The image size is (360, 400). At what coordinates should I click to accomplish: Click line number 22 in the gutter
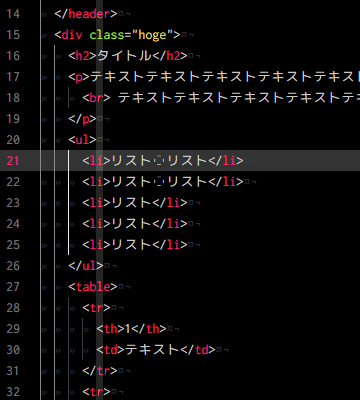click(x=13, y=182)
